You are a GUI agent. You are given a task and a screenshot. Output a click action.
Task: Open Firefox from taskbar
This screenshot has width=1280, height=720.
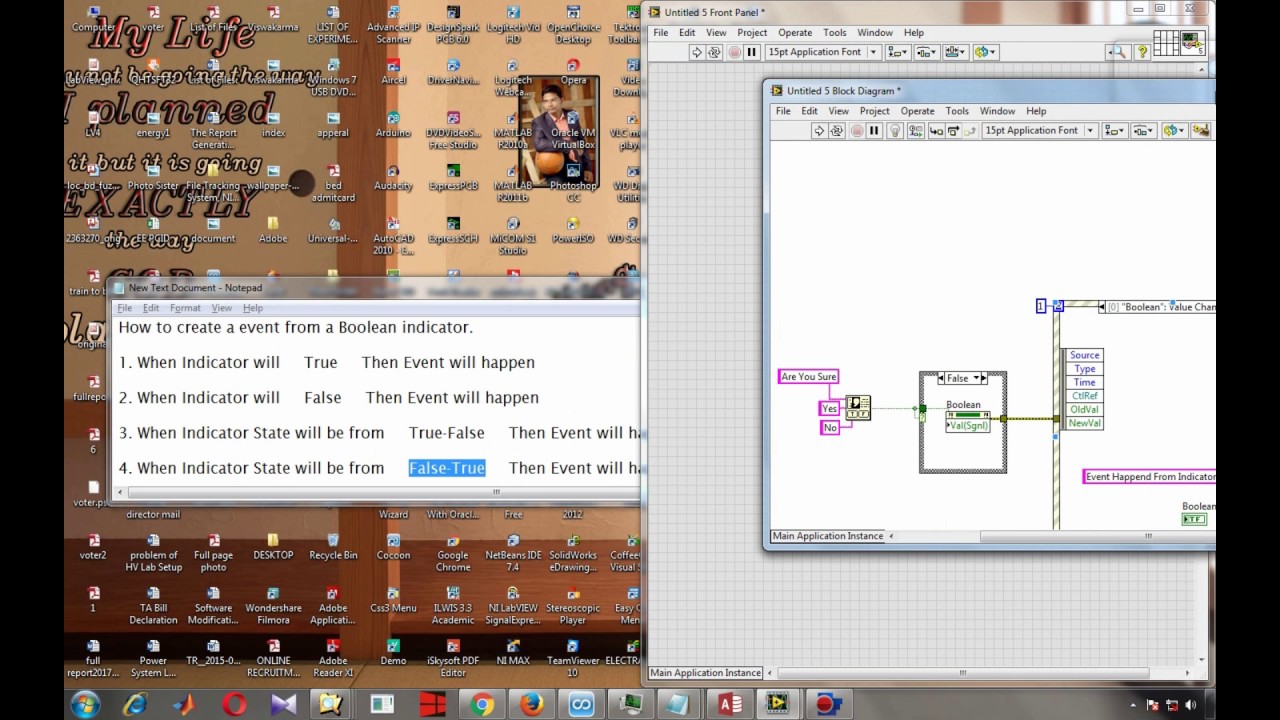[531, 705]
